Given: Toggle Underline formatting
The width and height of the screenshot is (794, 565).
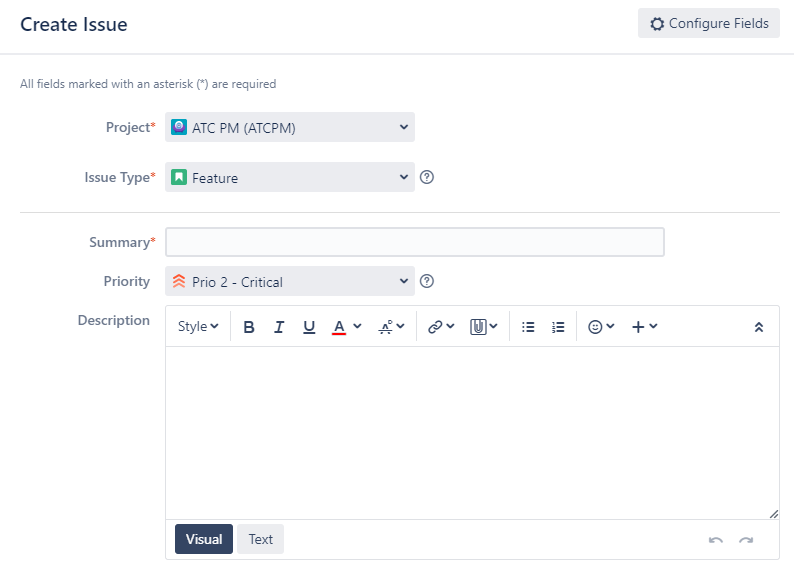Looking at the screenshot, I should [309, 327].
